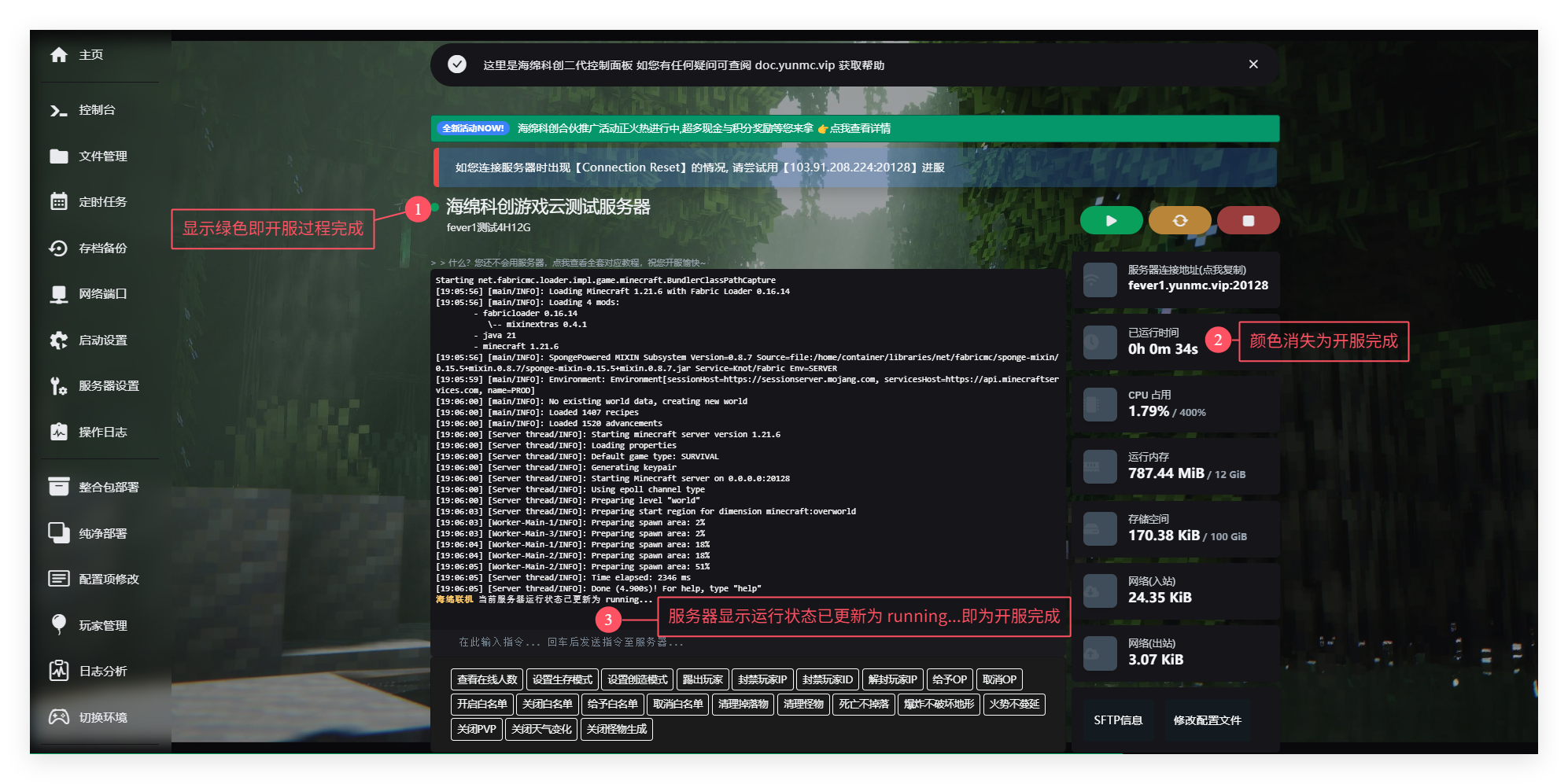The height and width of the screenshot is (784, 1568).
Task: Click the wifi icon beside server address
Action: pos(1100,280)
